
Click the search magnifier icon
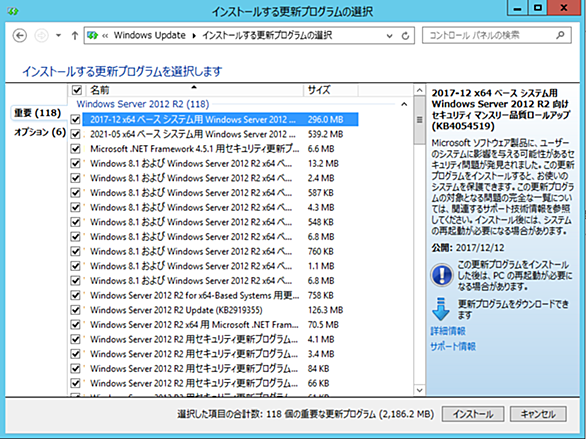(560, 35)
